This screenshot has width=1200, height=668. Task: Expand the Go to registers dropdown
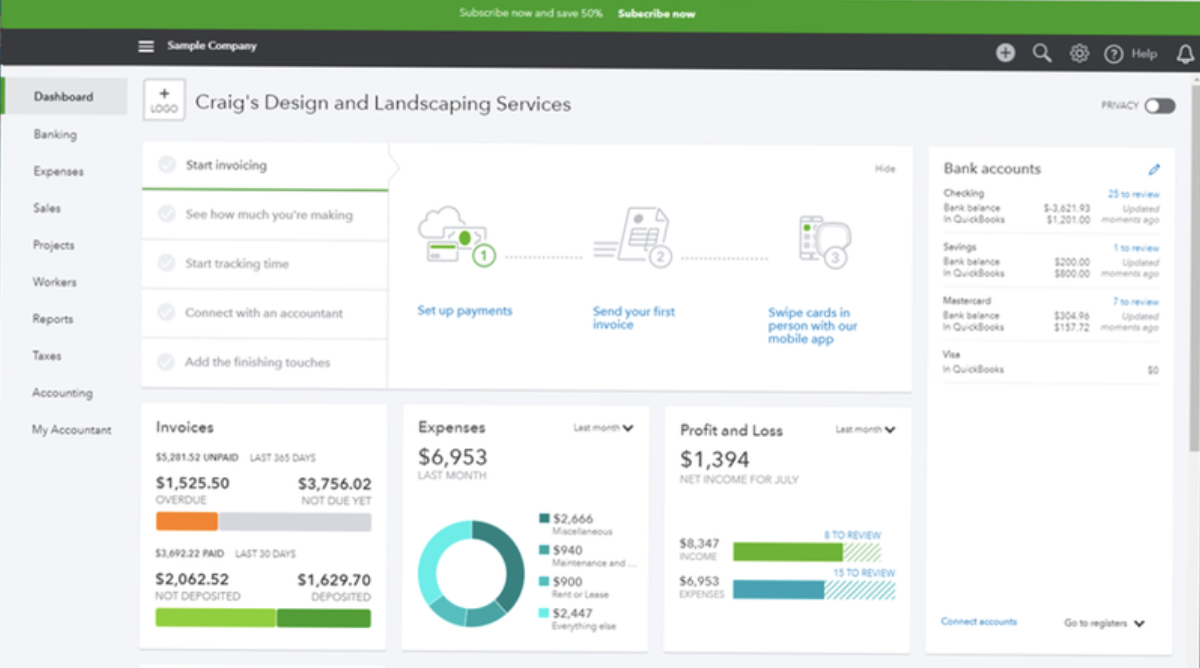(1105, 623)
